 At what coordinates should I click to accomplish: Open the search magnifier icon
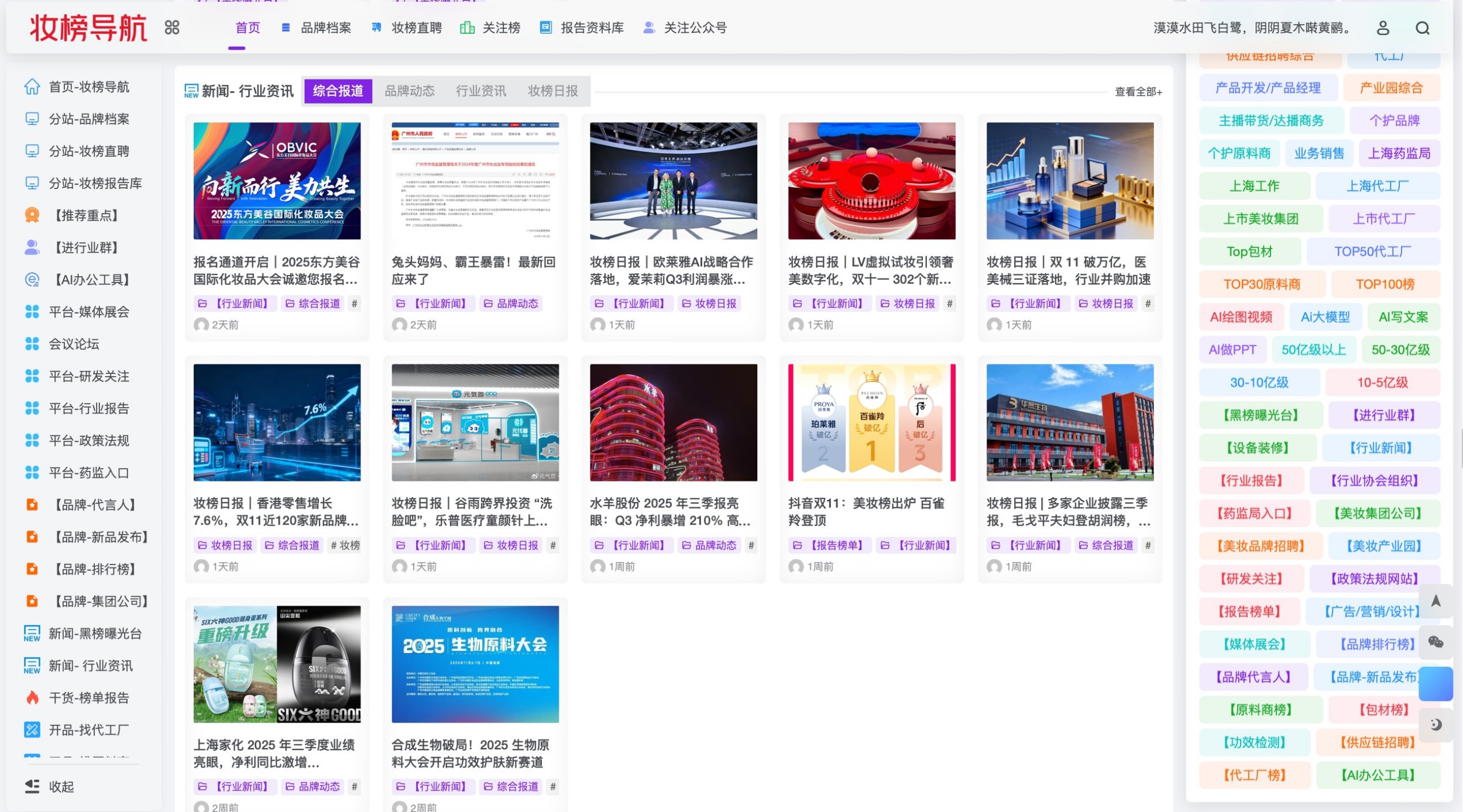tap(1423, 27)
